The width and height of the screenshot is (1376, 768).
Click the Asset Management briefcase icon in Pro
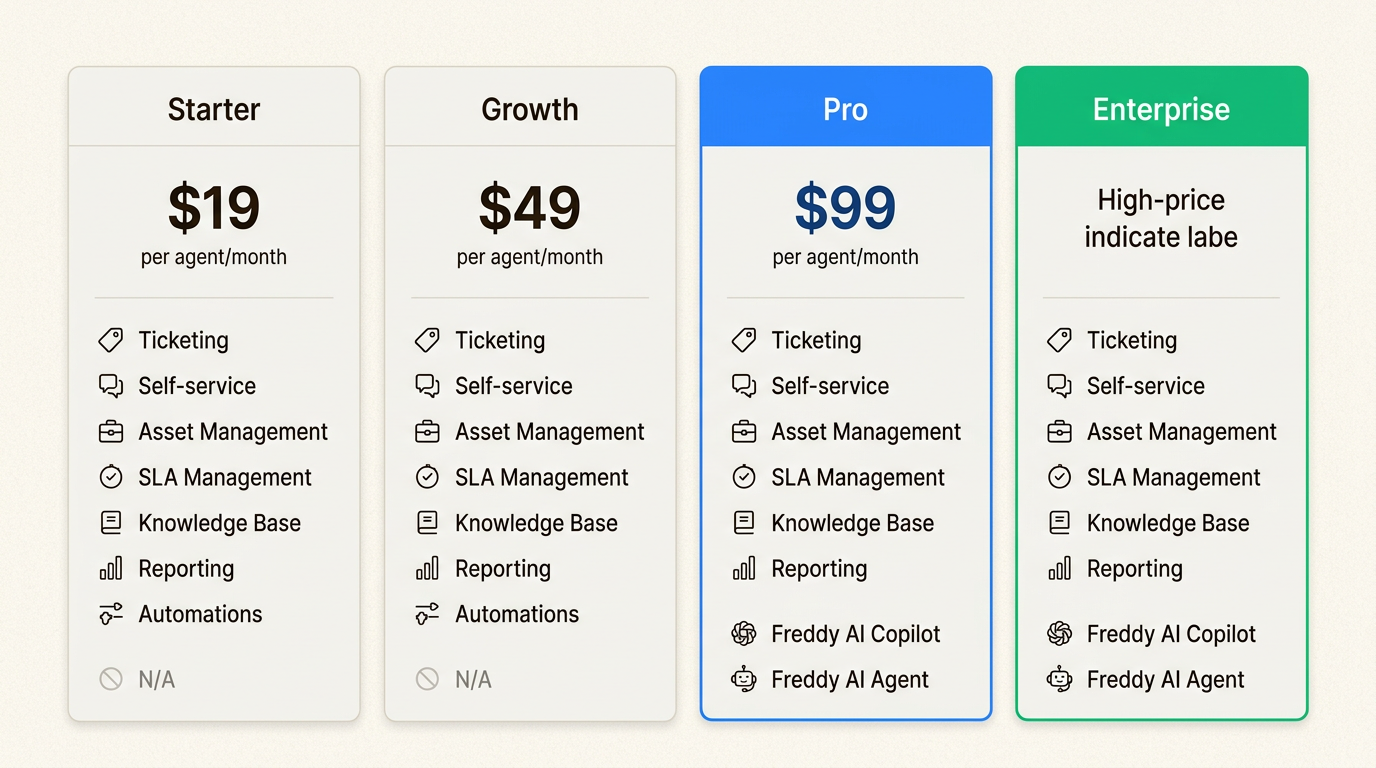744,432
